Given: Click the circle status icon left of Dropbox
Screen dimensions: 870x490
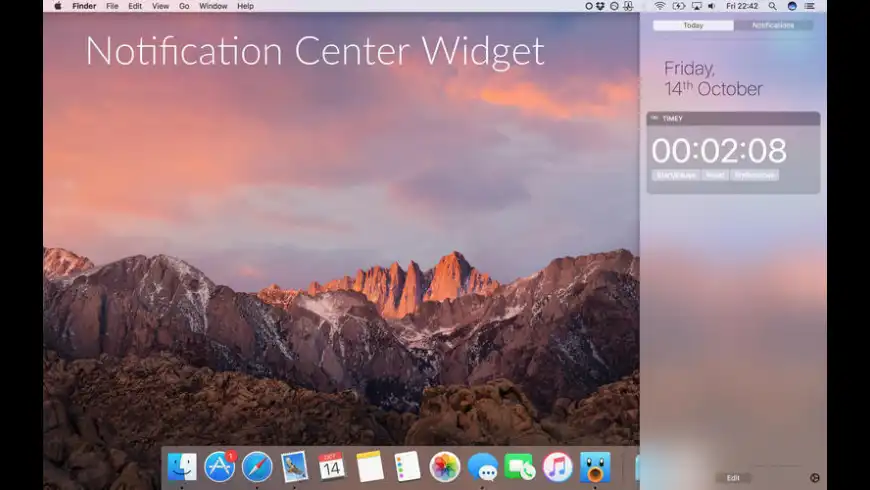Looking at the screenshot, I should [589, 6].
